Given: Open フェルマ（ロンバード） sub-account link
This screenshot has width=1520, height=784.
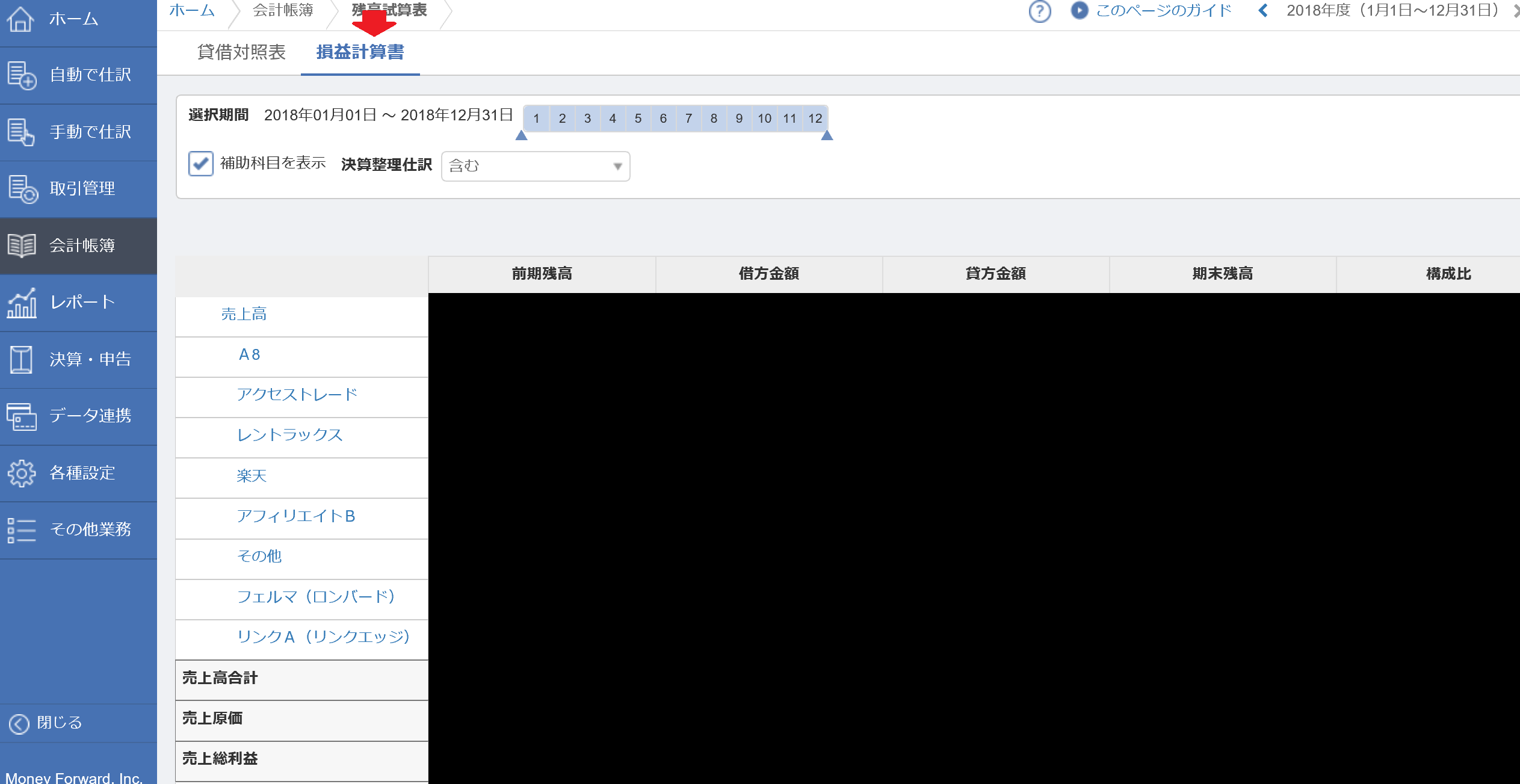Looking at the screenshot, I should pos(317,597).
